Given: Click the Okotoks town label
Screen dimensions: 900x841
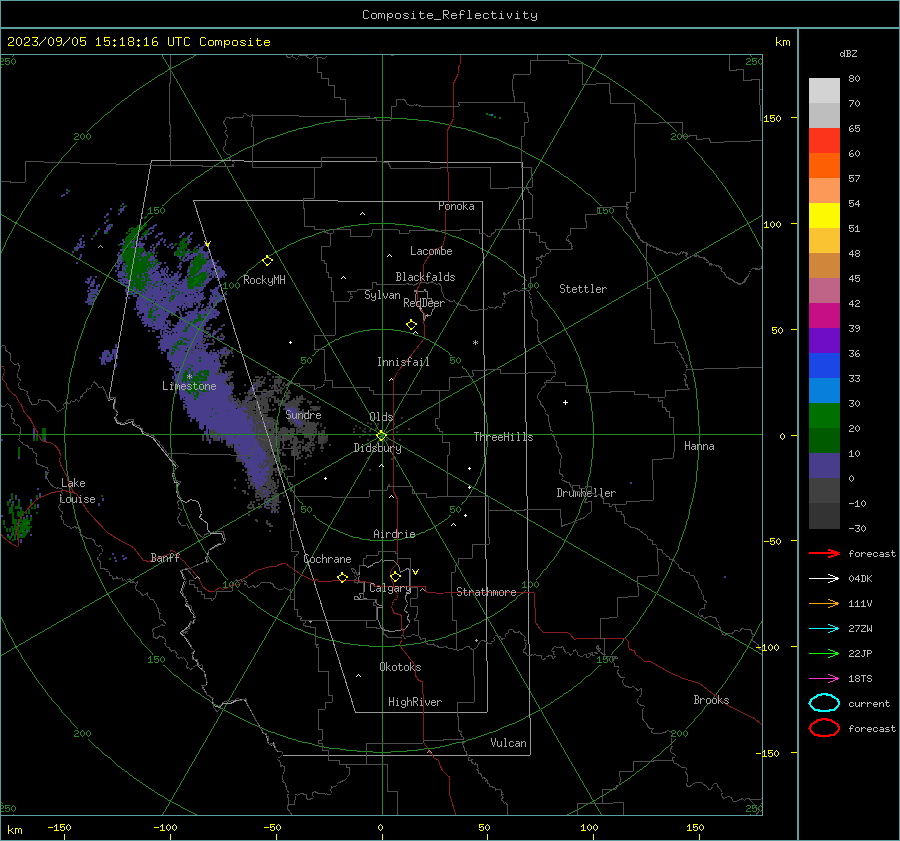Looking at the screenshot, I should coord(400,667).
